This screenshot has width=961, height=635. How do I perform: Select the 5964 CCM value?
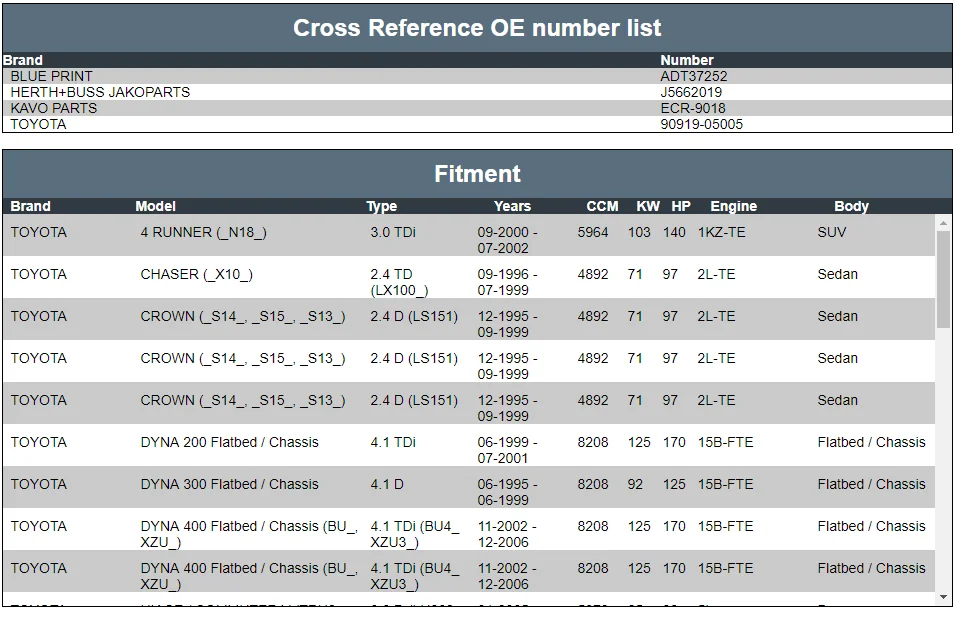pyautogui.click(x=593, y=232)
